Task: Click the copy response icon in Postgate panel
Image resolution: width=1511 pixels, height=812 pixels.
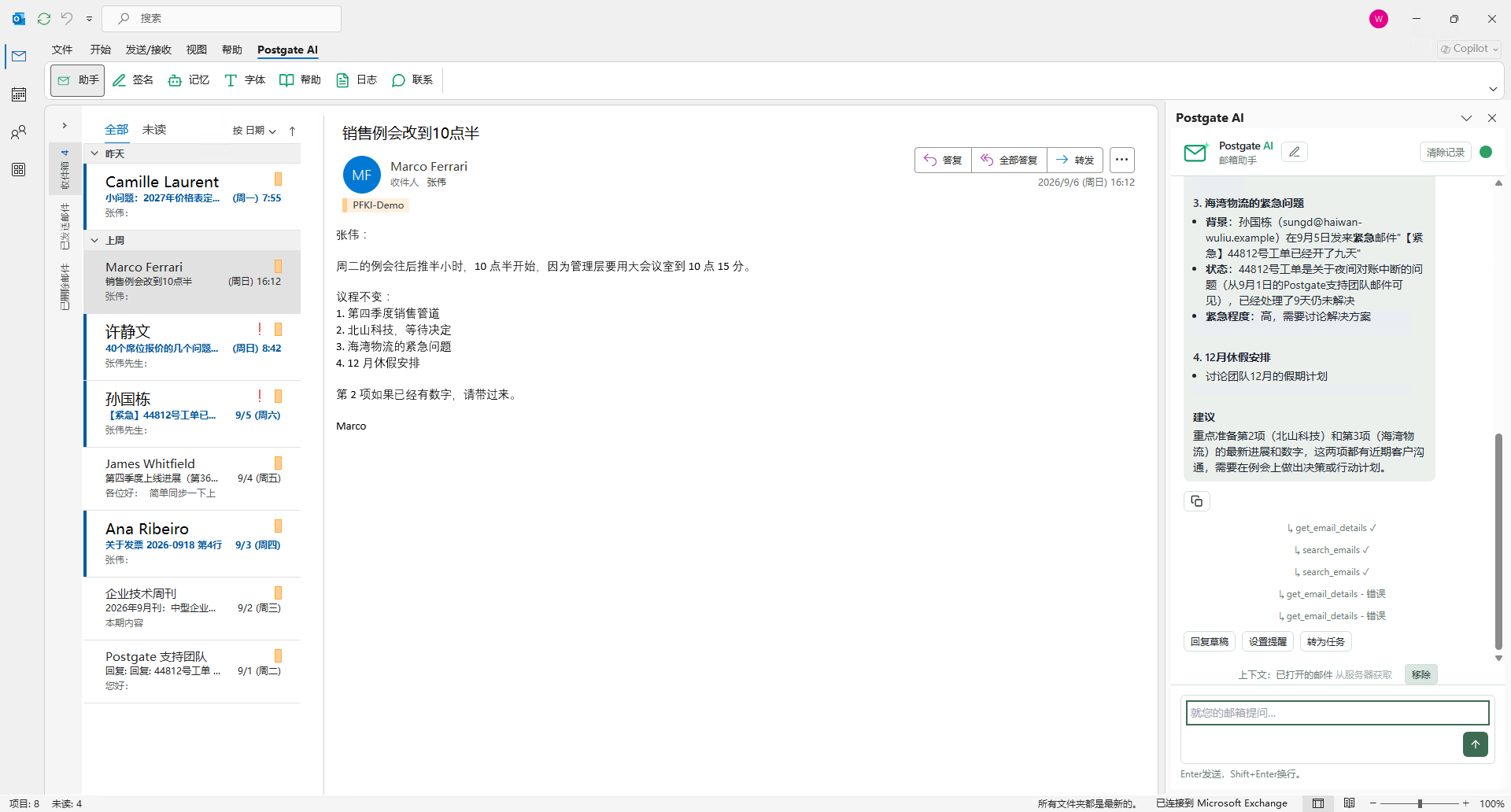Action: [x=1197, y=501]
